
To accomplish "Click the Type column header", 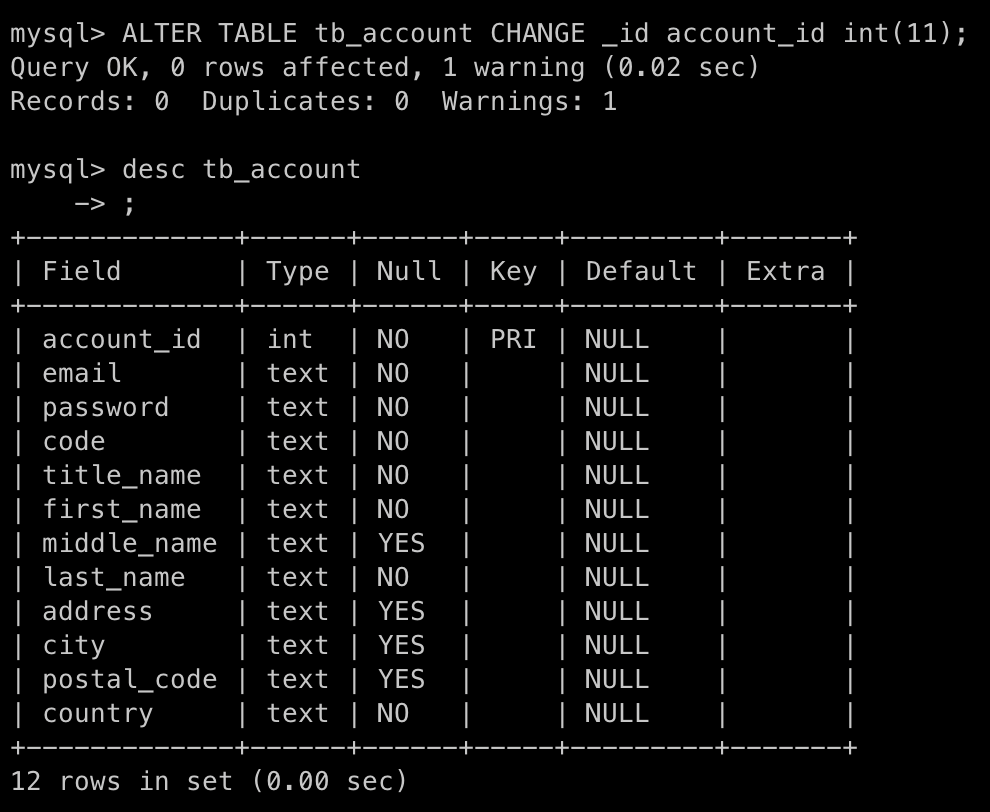I will point(297,272).
